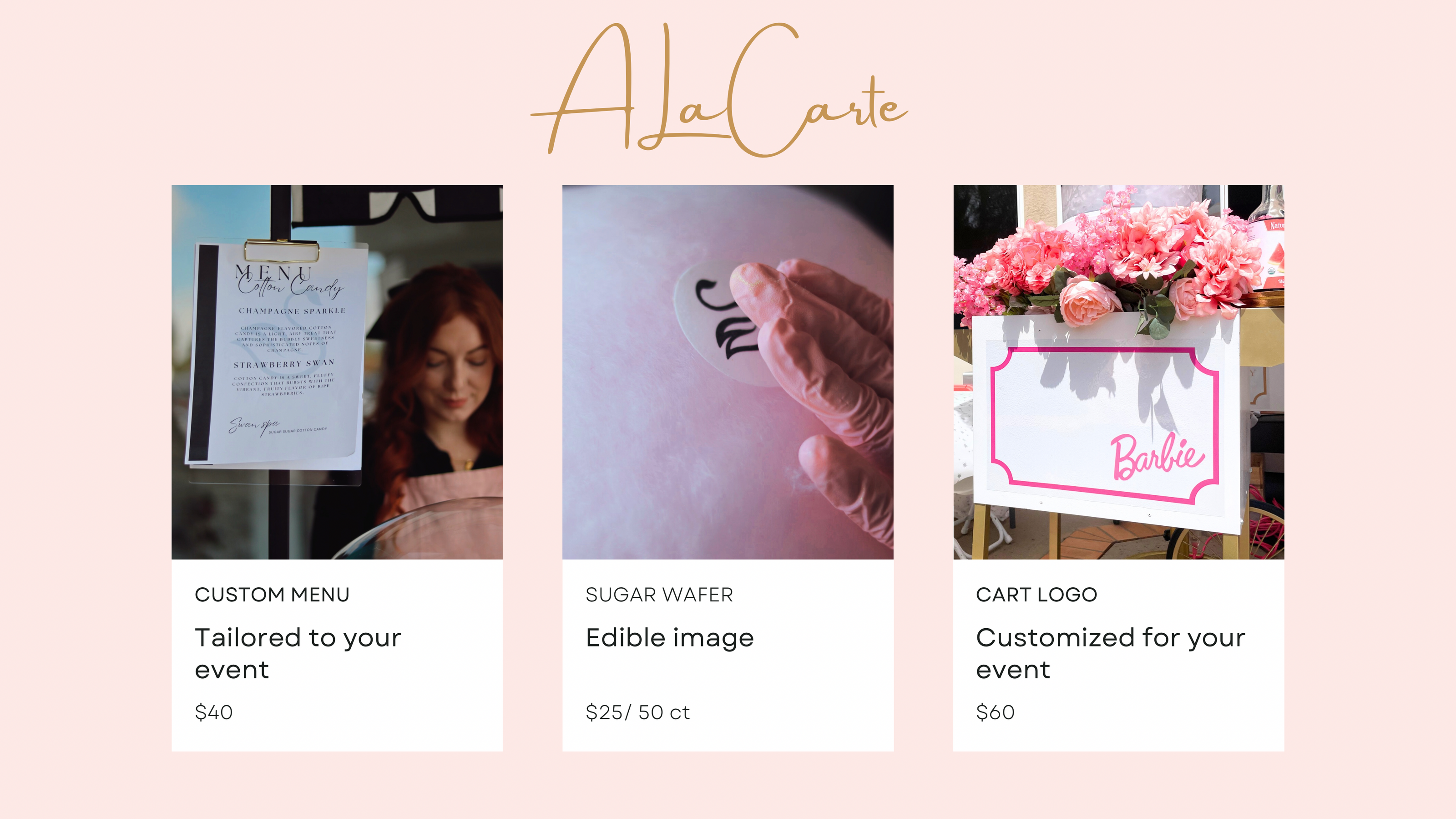Click the SUGAR WAFER label

click(659, 595)
